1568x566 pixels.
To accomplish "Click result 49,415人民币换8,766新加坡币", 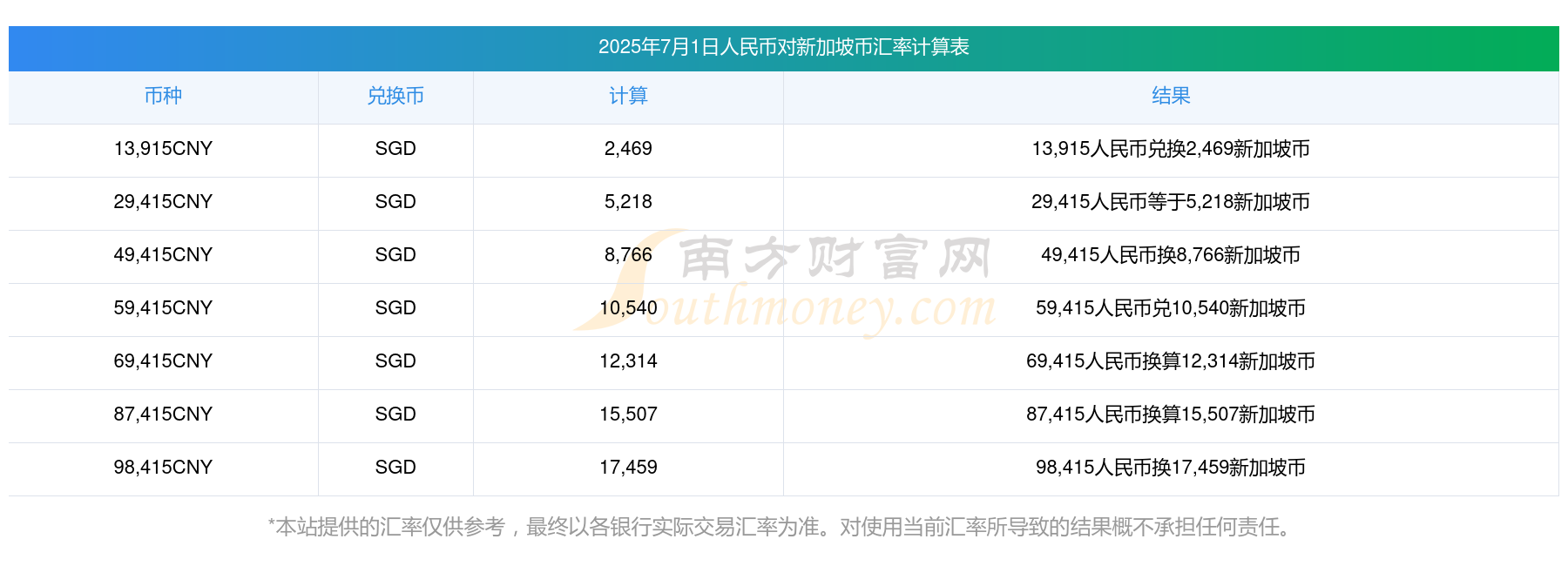I will pyautogui.click(x=1171, y=255).
